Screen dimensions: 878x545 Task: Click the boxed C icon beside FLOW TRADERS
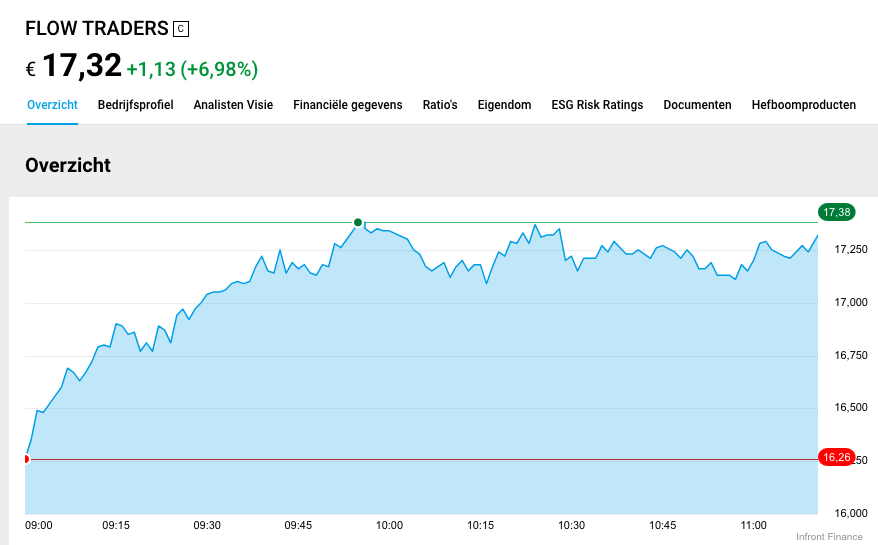(x=181, y=29)
